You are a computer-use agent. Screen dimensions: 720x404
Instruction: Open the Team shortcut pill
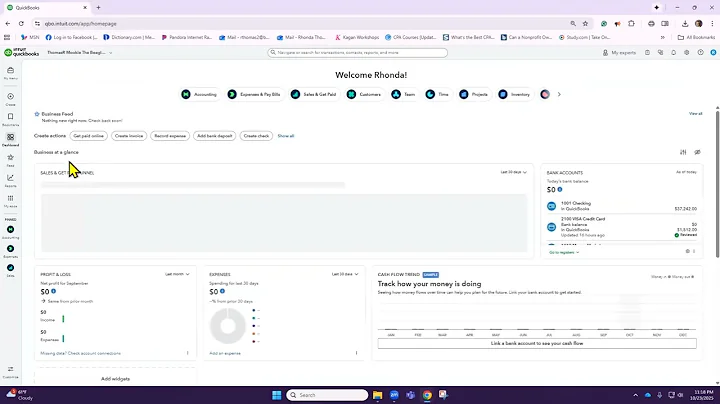point(404,94)
